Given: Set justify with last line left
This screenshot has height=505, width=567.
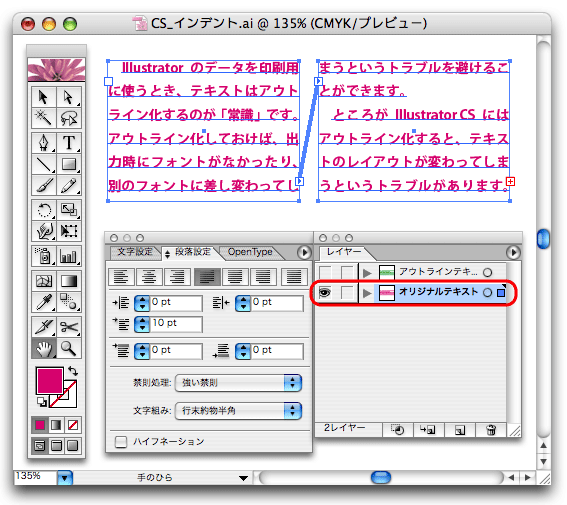Looking at the screenshot, I should [x=207, y=277].
